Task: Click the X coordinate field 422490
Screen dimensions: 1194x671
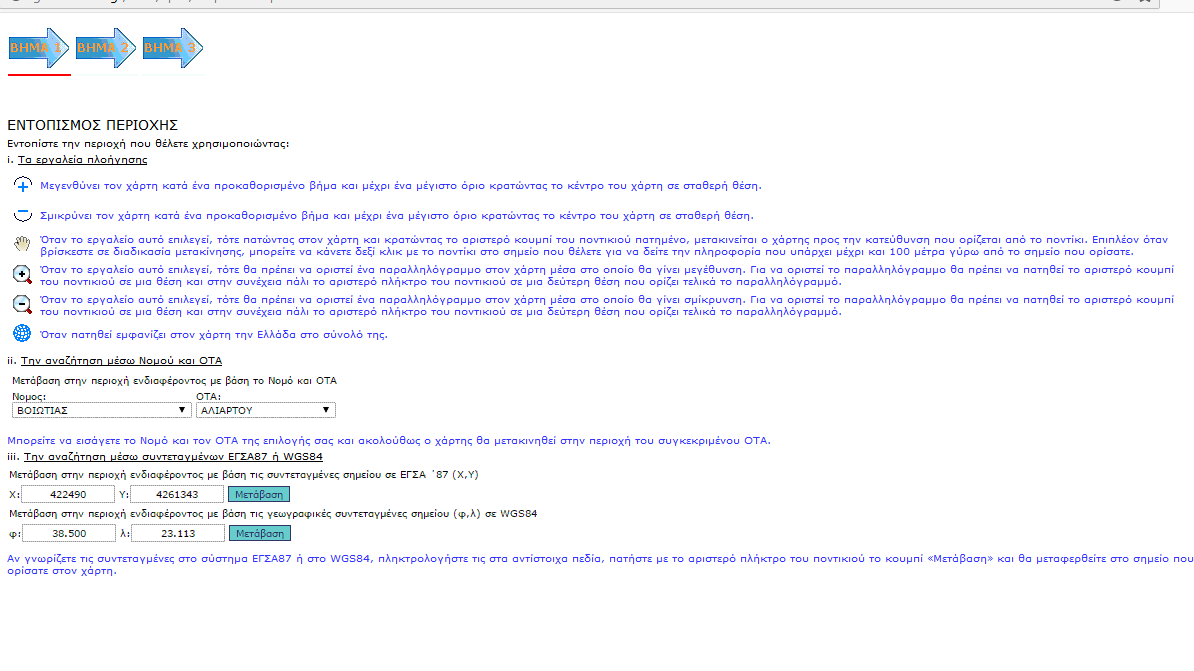Action: point(68,494)
